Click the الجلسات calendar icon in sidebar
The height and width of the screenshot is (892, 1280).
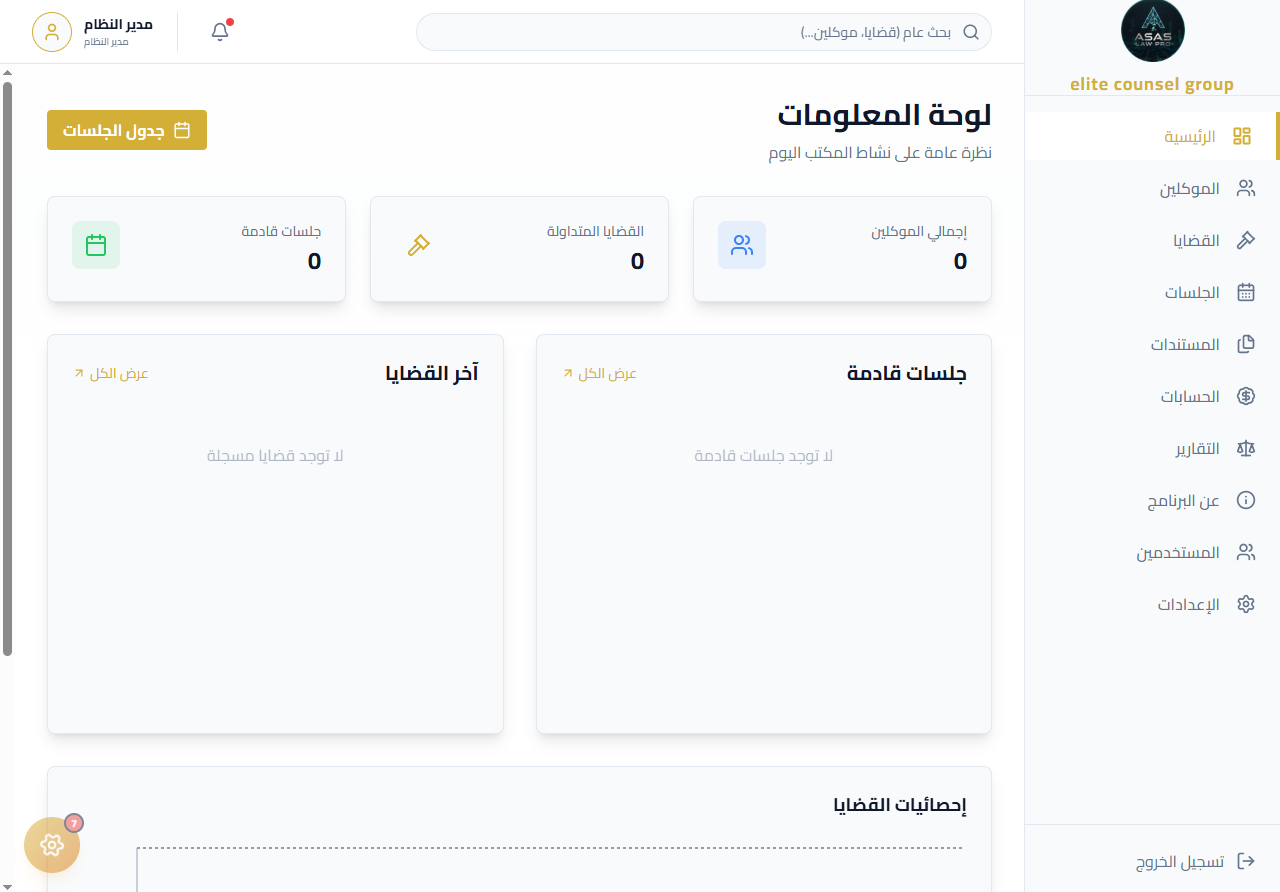point(1245,292)
